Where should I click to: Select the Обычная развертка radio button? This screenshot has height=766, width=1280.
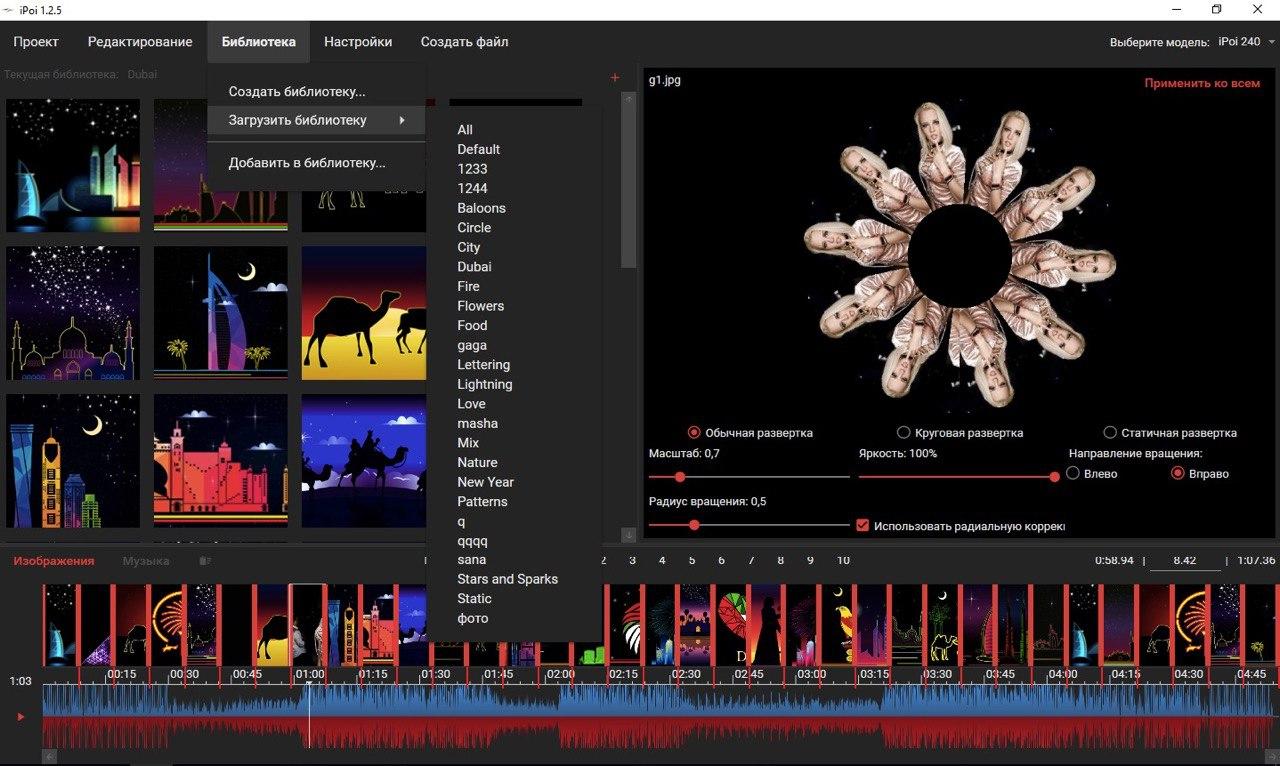[694, 433]
